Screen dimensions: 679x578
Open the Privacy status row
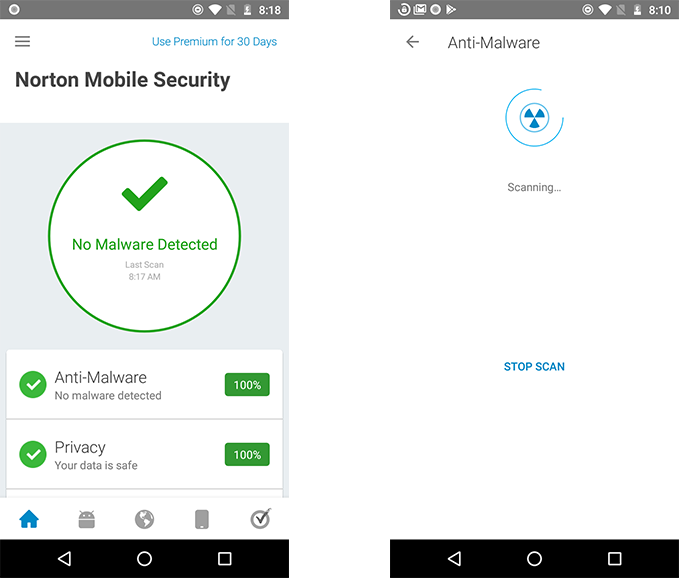tap(144, 454)
